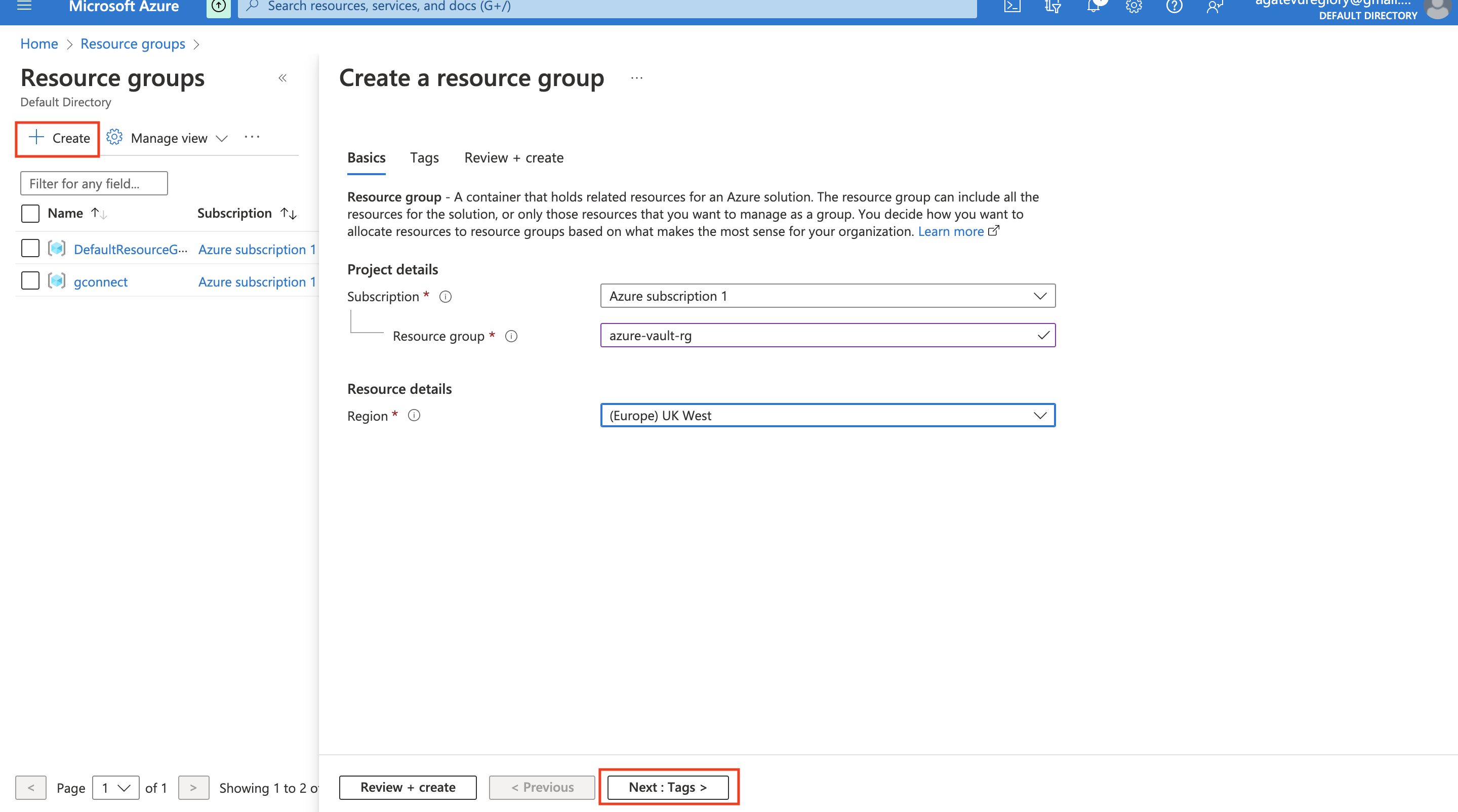This screenshot has width=1458, height=812.
Task: Expand the Manage view dropdown
Action: [169, 138]
